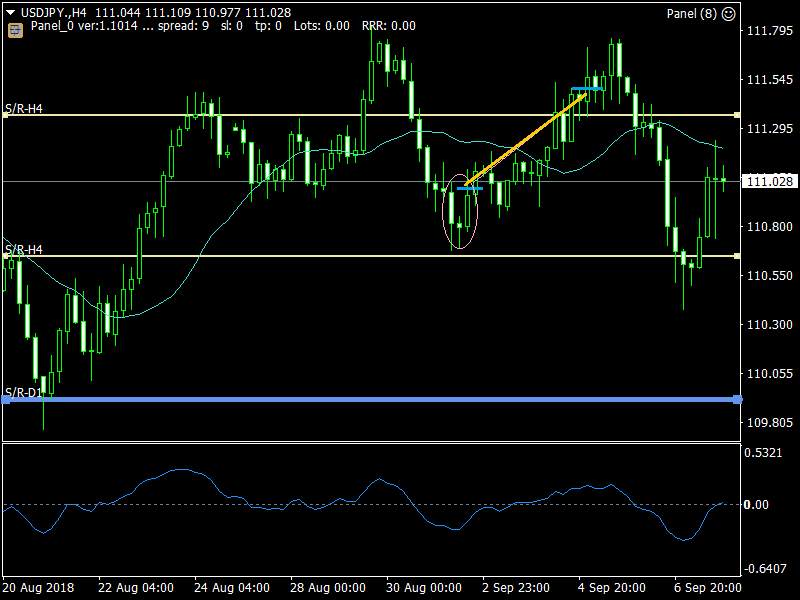The image size is (800, 600).
Task: Click the short blue line at arrow's base
Action: [469, 188]
